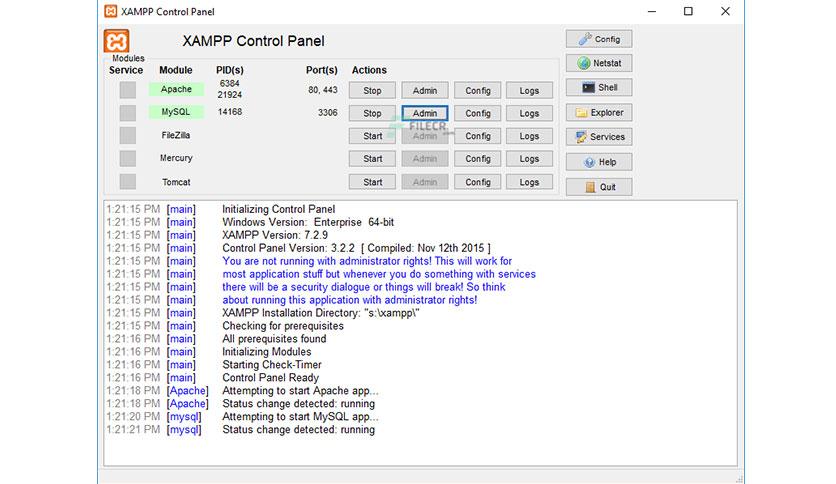Open FileZilla module Config
Screen dimensions: 836x484
[x=477, y=136]
